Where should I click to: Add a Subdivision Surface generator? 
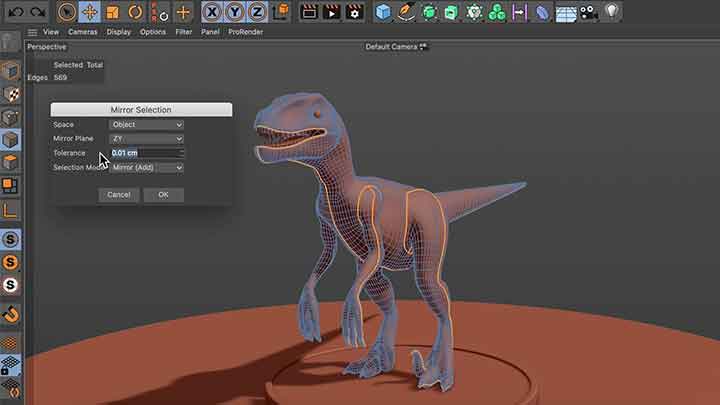coord(429,12)
